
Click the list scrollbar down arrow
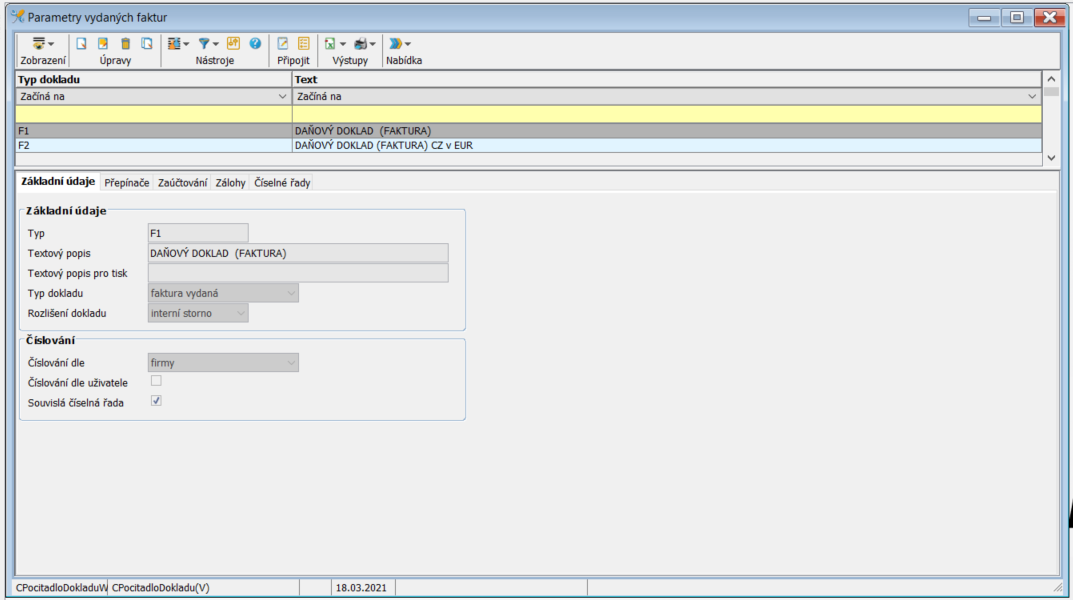1050,158
